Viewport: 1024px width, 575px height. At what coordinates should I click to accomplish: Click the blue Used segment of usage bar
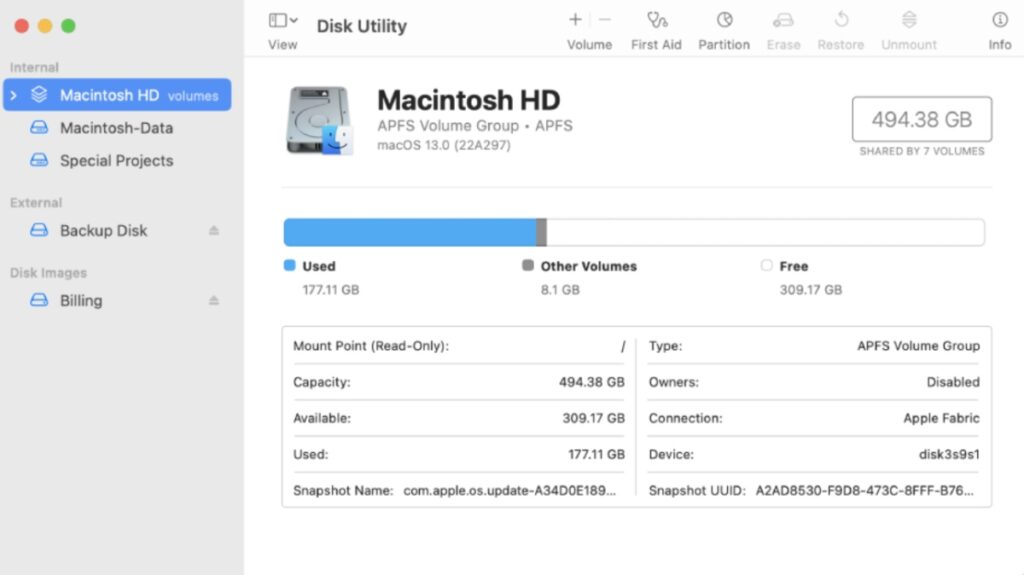point(410,233)
